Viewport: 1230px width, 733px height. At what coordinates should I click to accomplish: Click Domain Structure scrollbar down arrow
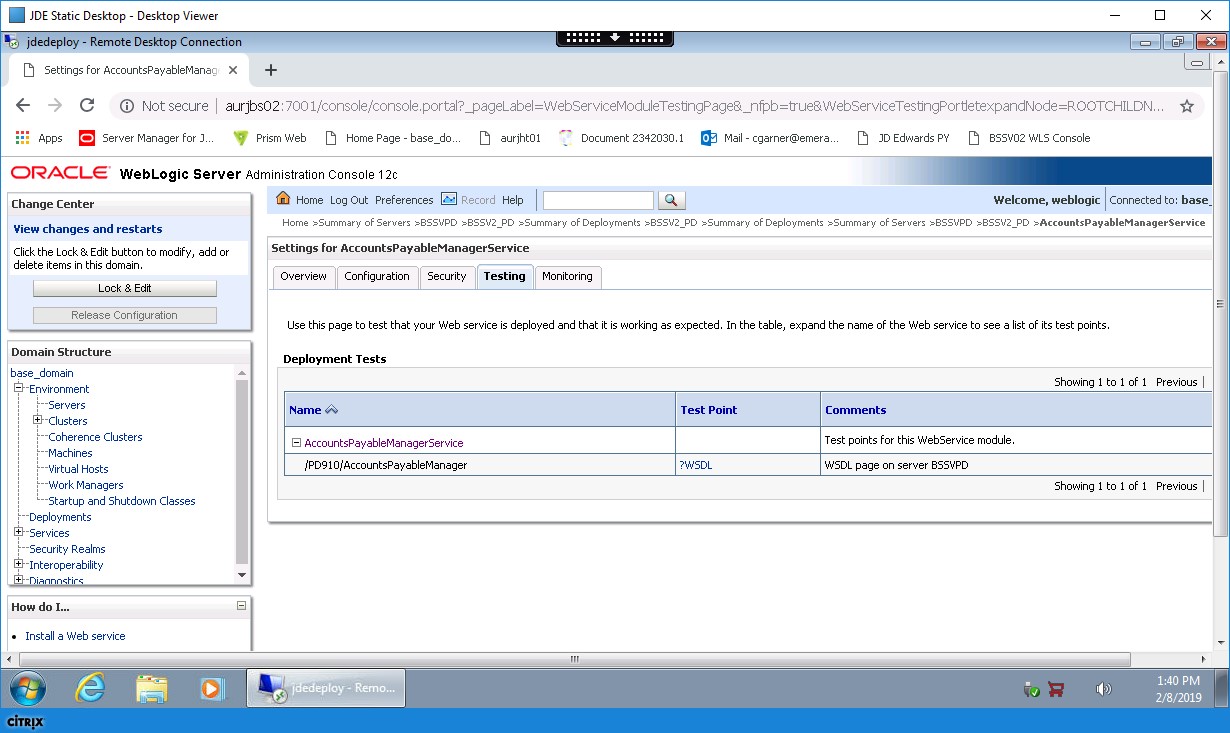tap(241, 575)
